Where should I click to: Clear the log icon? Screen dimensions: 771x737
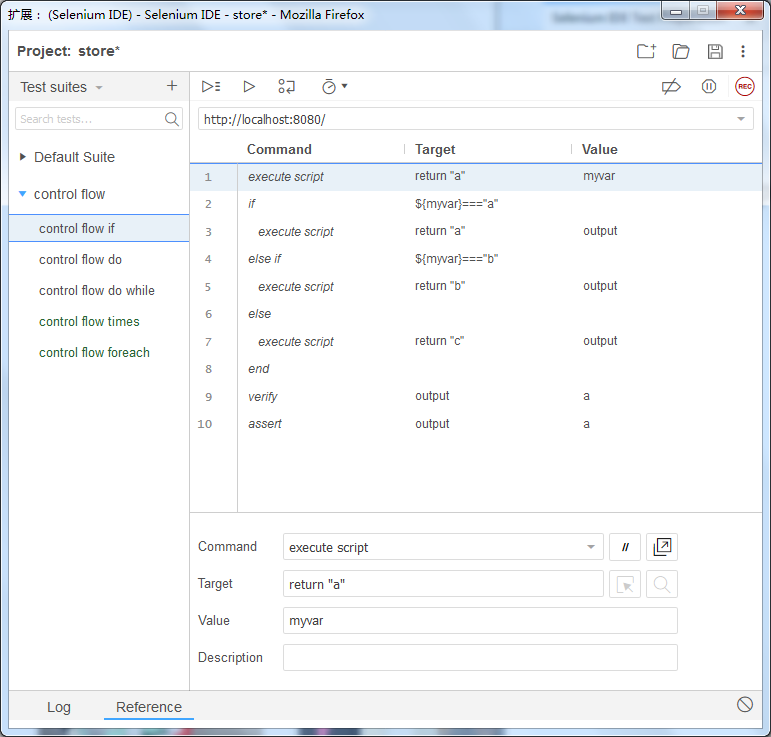pyautogui.click(x=745, y=704)
